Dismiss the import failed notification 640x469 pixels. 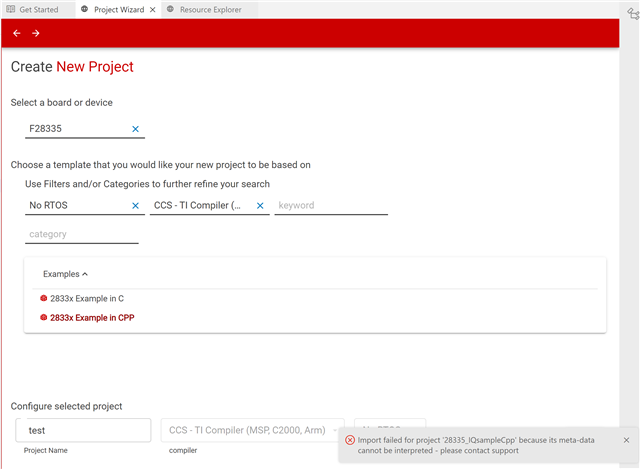click(x=627, y=440)
